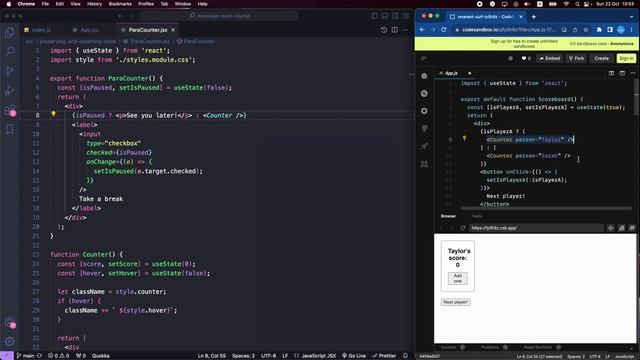Open the Search view in VS Code activity bar
640x360 pixels.
tap(9, 51)
